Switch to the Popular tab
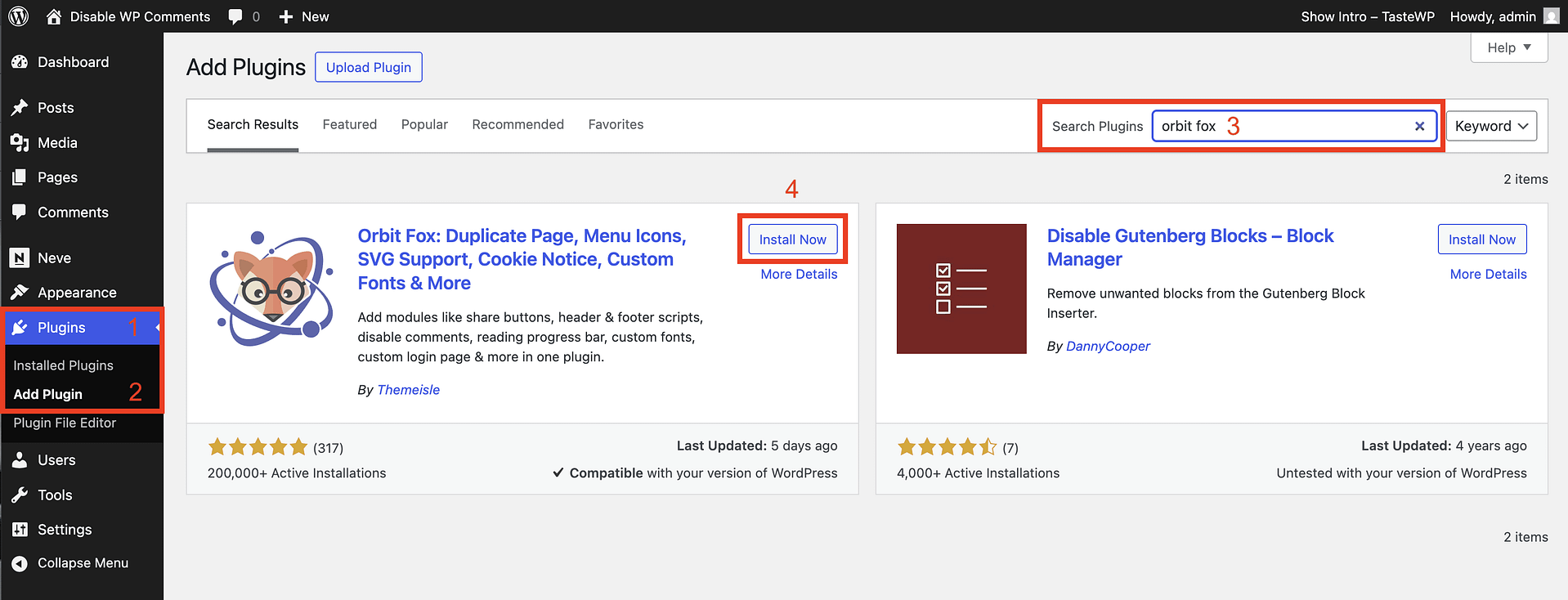1568x600 pixels. pyautogui.click(x=424, y=125)
